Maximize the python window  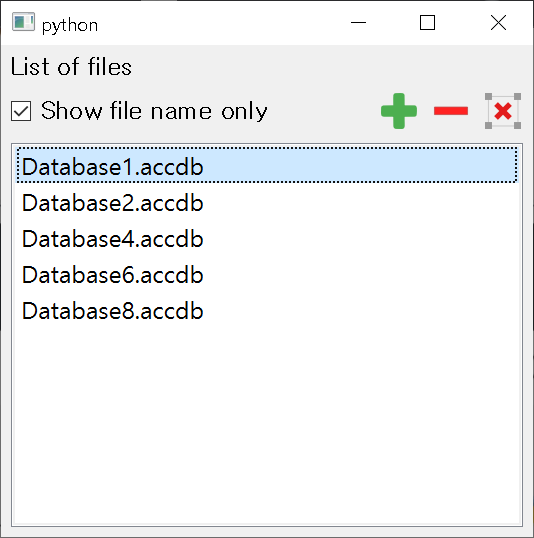(427, 23)
